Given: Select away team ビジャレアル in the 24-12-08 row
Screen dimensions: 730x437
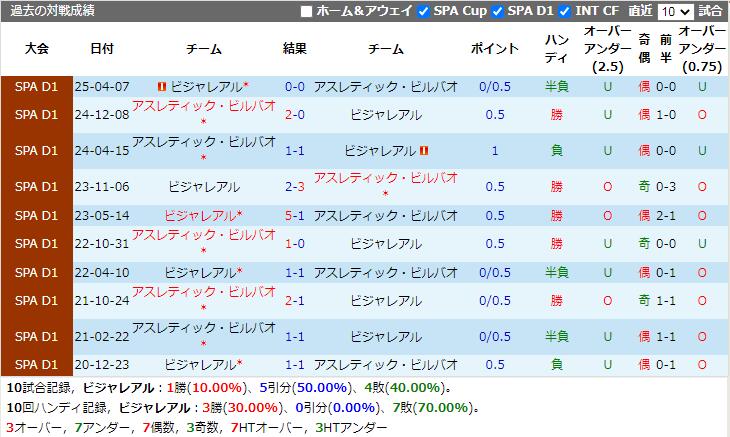Looking at the screenshot, I should (385, 114).
